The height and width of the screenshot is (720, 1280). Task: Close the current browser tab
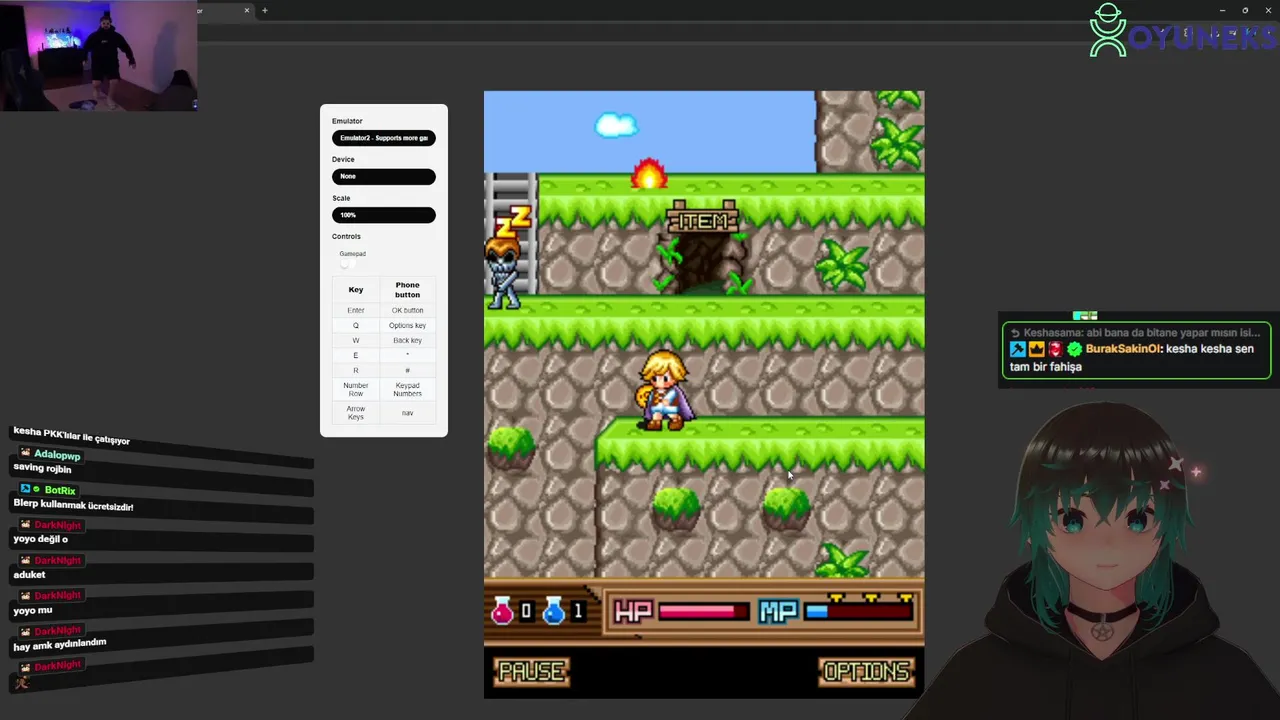247,10
